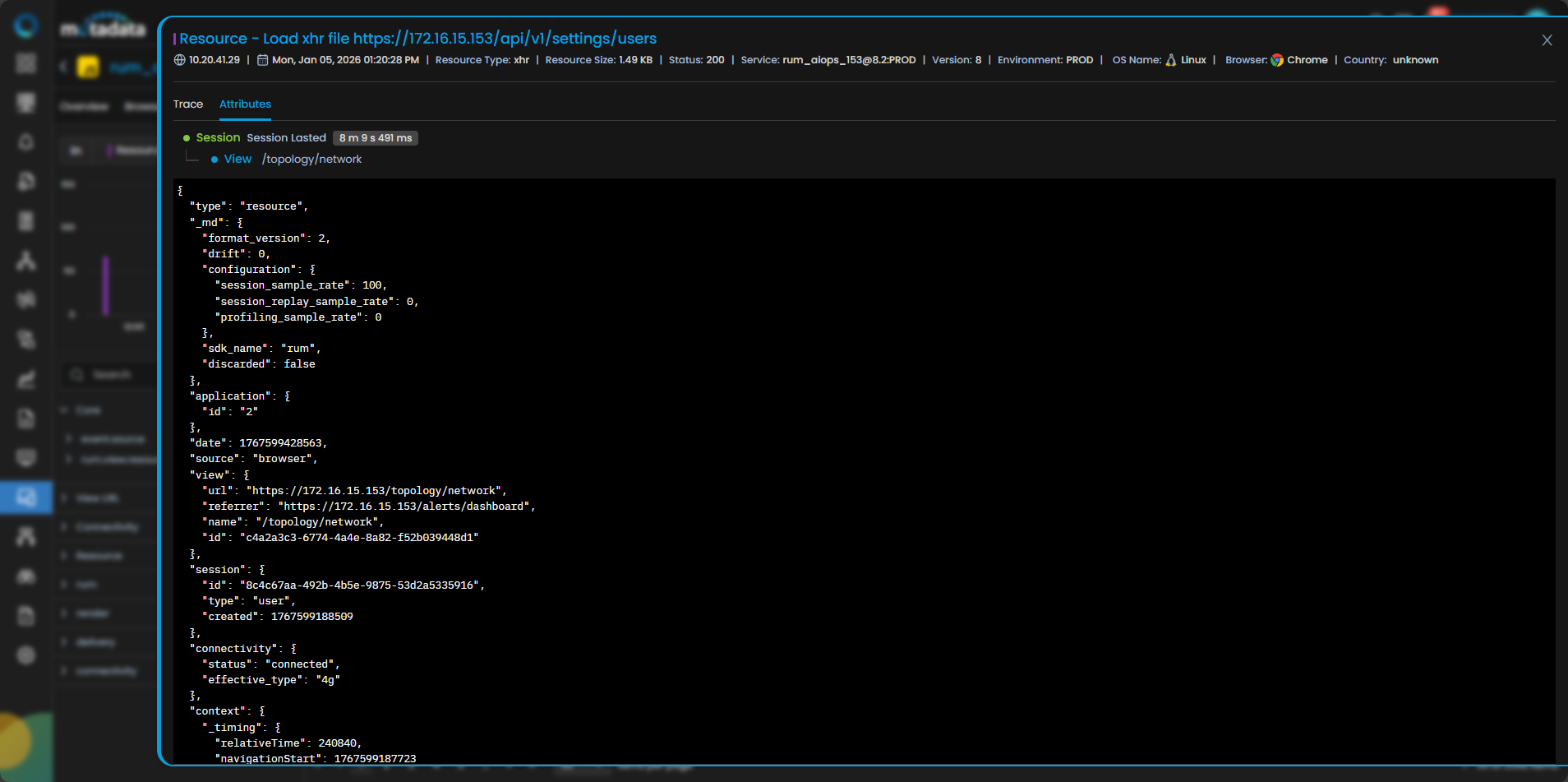Click the globe icon beside IP 10.20.41.29
Image resolution: width=1568 pixels, height=782 pixels.
(x=180, y=60)
